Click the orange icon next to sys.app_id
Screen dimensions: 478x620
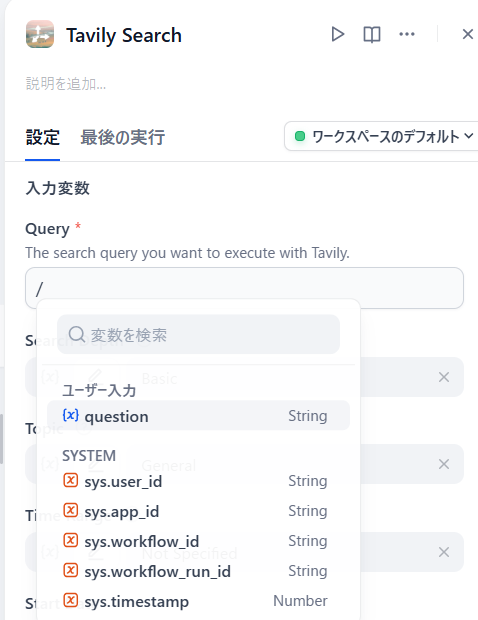pyautogui.click(x=70, y=510)
